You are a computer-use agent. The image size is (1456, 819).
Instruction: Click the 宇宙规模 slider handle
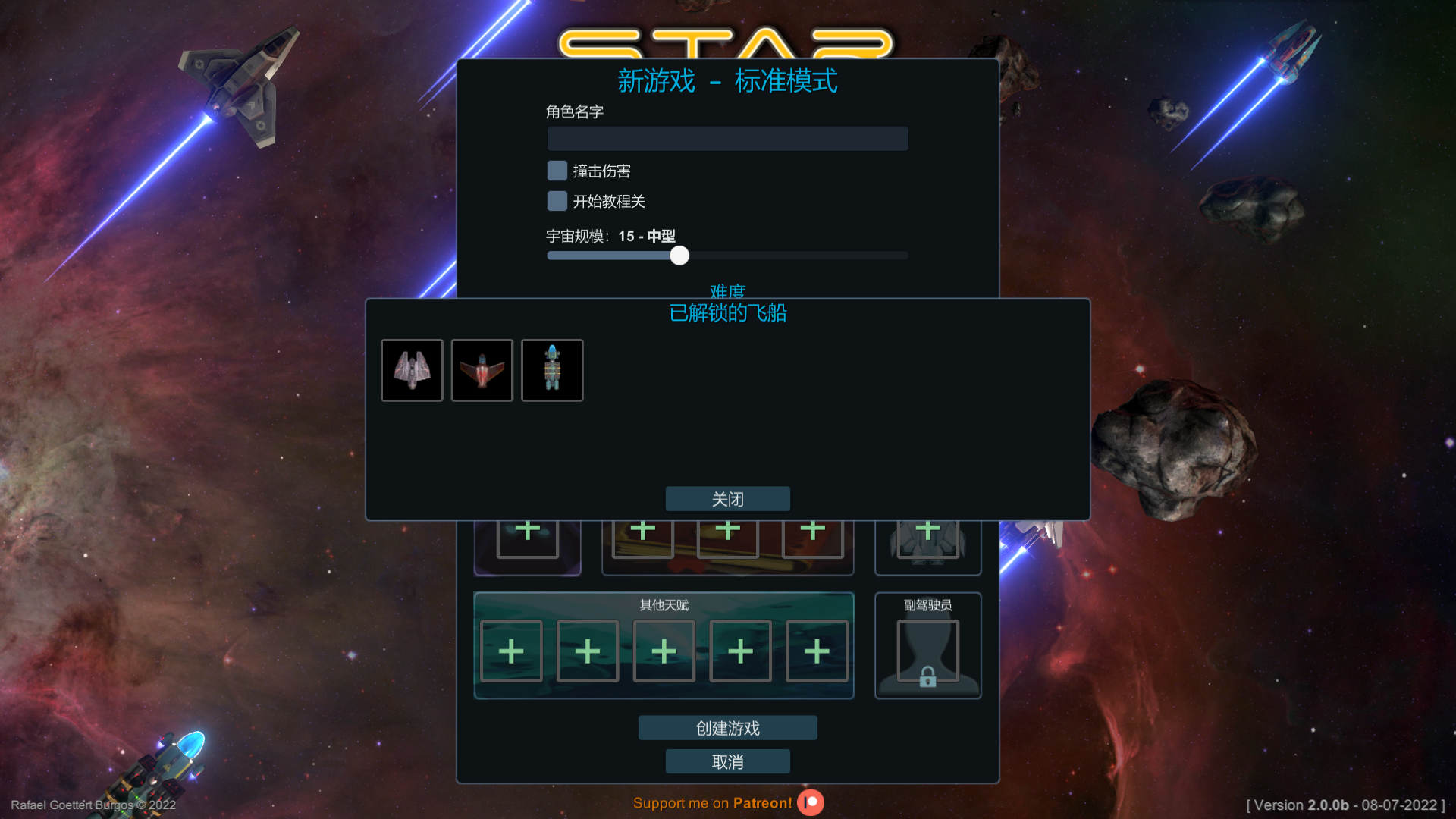(679, 256)
